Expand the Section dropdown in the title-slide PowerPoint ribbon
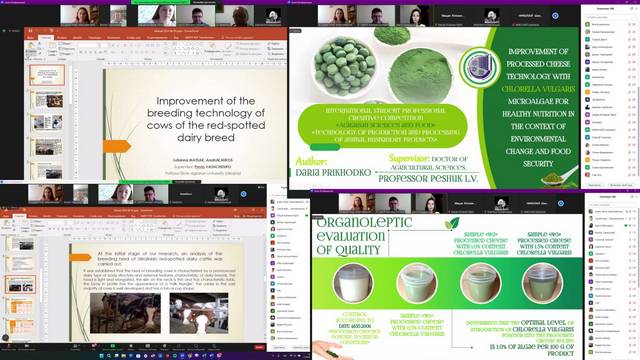Image resolution: width=640 pixels, height=360 pixels. 65,53
